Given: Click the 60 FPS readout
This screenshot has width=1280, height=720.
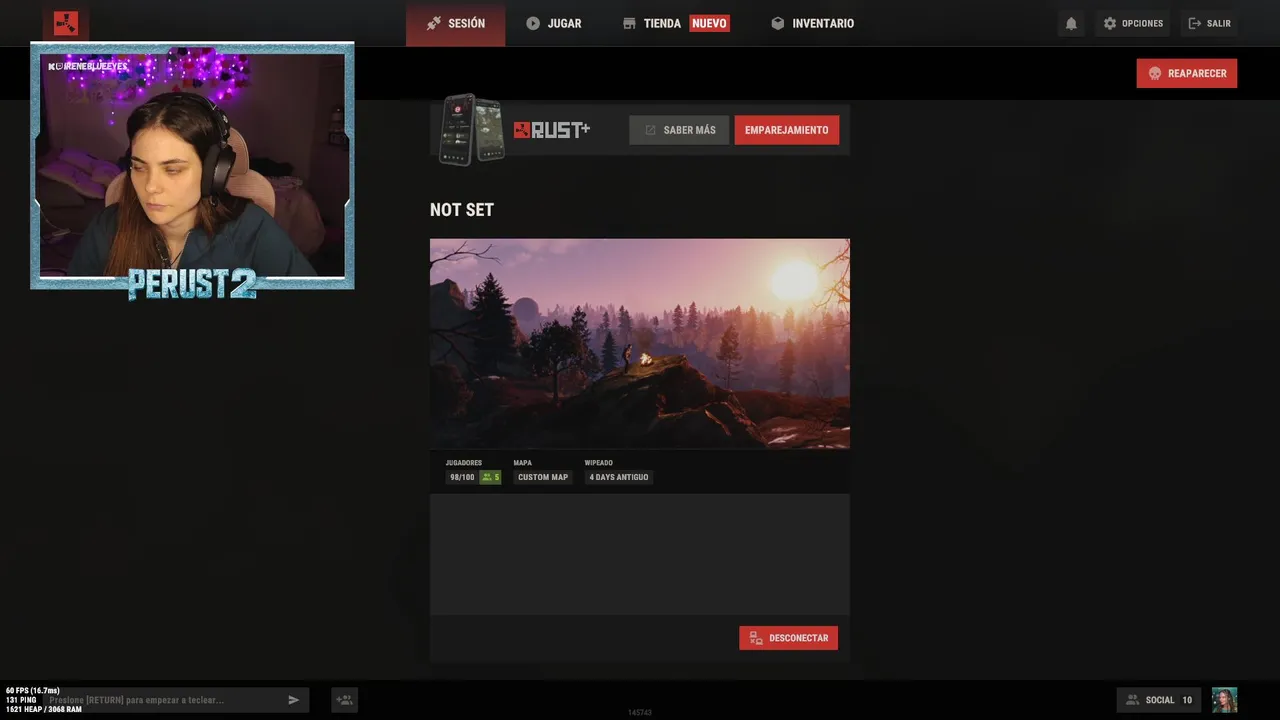Looking at the screenshot, I should tap(33, 691).
